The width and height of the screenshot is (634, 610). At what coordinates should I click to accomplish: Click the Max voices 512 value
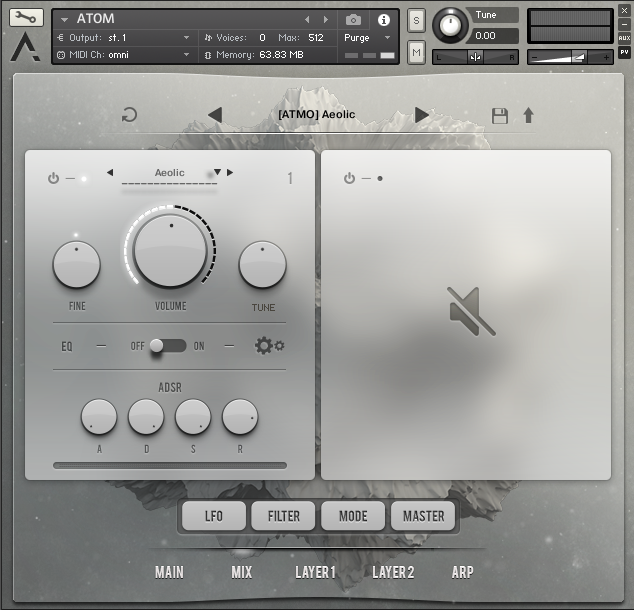coord(316,38)
